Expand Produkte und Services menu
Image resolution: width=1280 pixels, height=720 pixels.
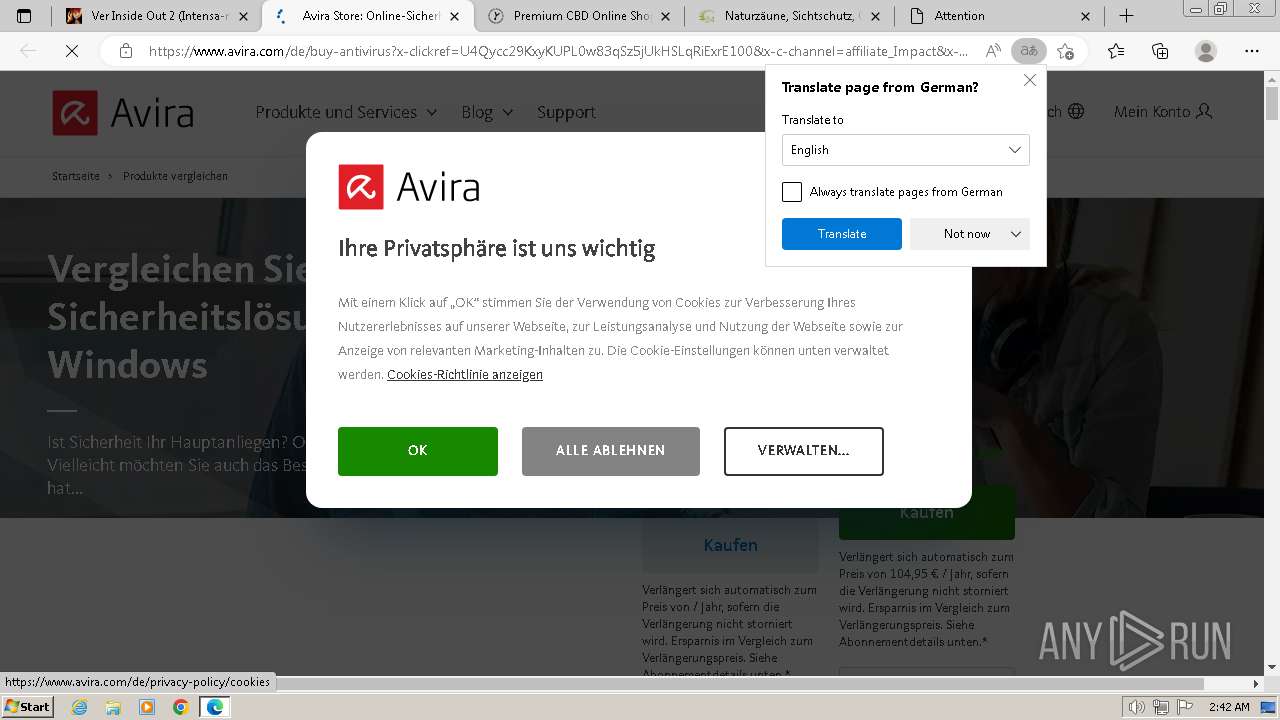(x=346, y=112)
